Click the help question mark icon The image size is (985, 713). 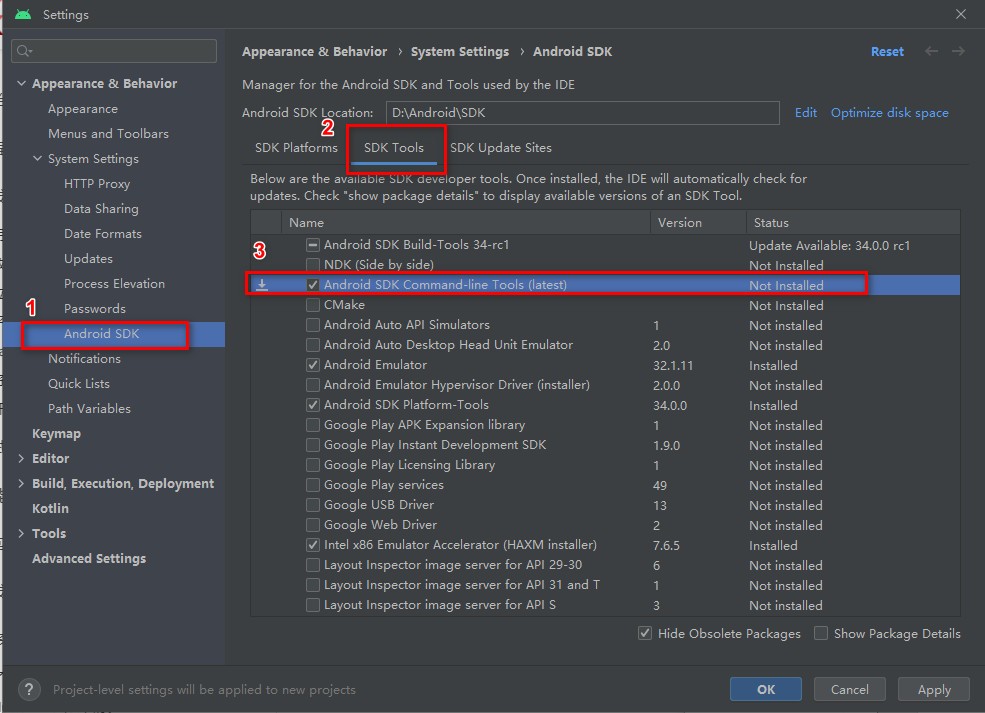[30, 689]
